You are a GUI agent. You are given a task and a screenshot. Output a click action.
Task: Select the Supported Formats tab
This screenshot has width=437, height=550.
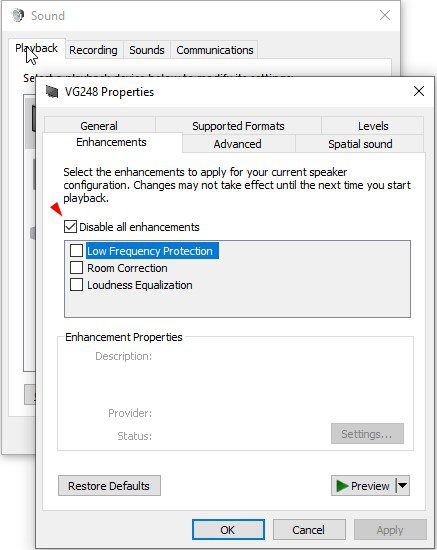238,126
